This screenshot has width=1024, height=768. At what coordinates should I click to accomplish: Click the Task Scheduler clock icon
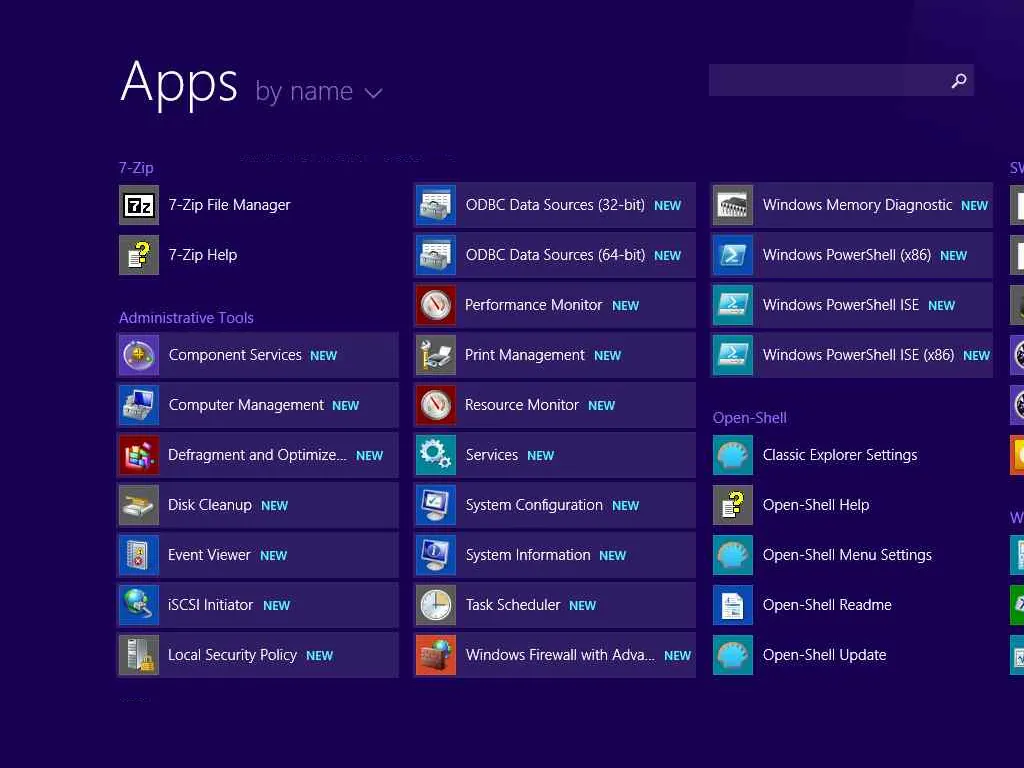click(436, 605)
